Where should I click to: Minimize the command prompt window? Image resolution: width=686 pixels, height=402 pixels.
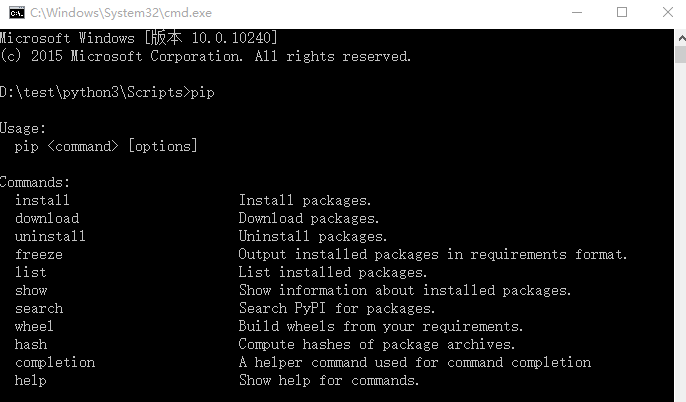click(576, 12)
